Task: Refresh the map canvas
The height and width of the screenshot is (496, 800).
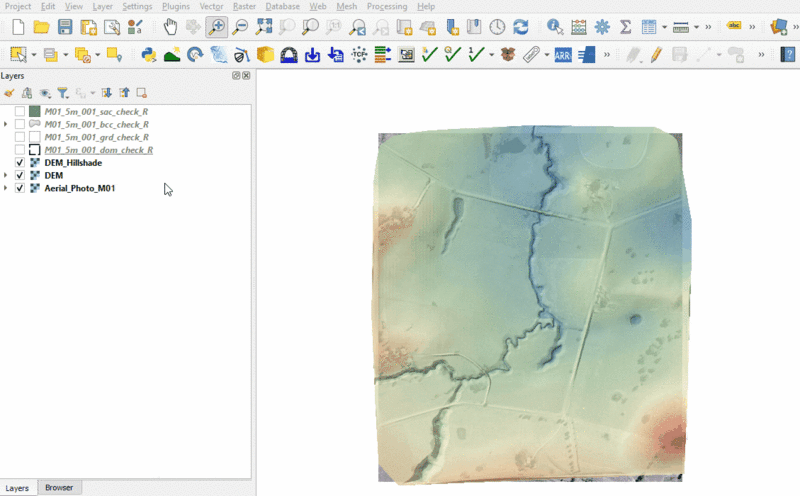Action: coord(521,27)
